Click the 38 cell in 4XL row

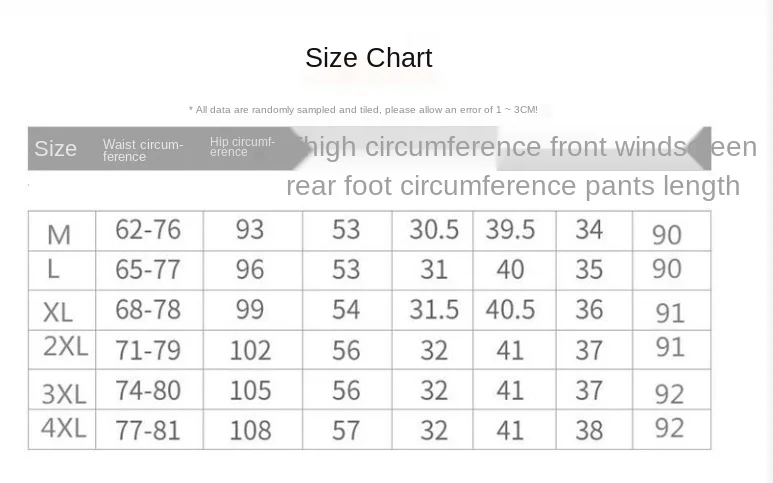point(589,429)
